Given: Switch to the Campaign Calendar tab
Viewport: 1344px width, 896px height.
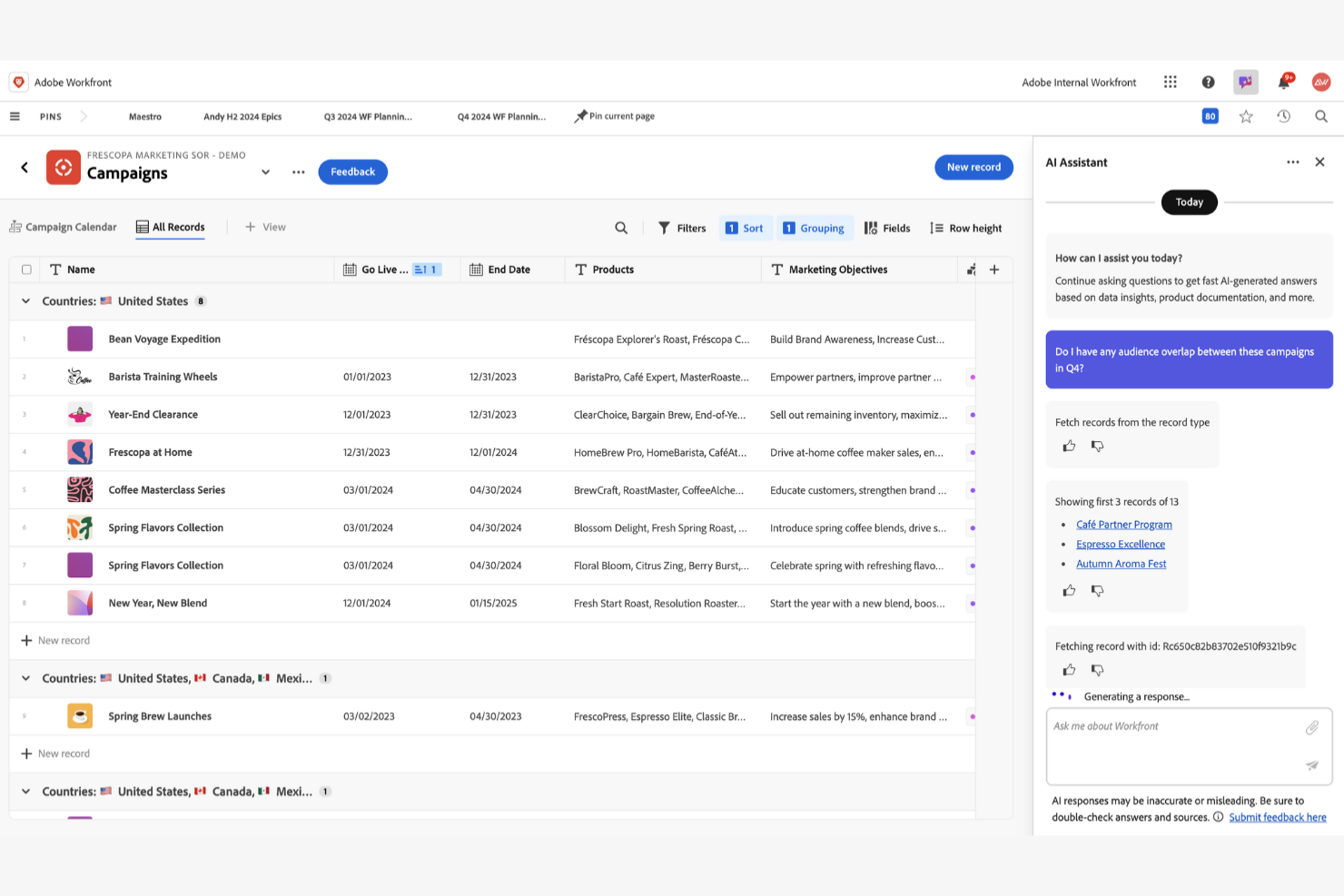Looking at the screenshot, I should (63, 226).
